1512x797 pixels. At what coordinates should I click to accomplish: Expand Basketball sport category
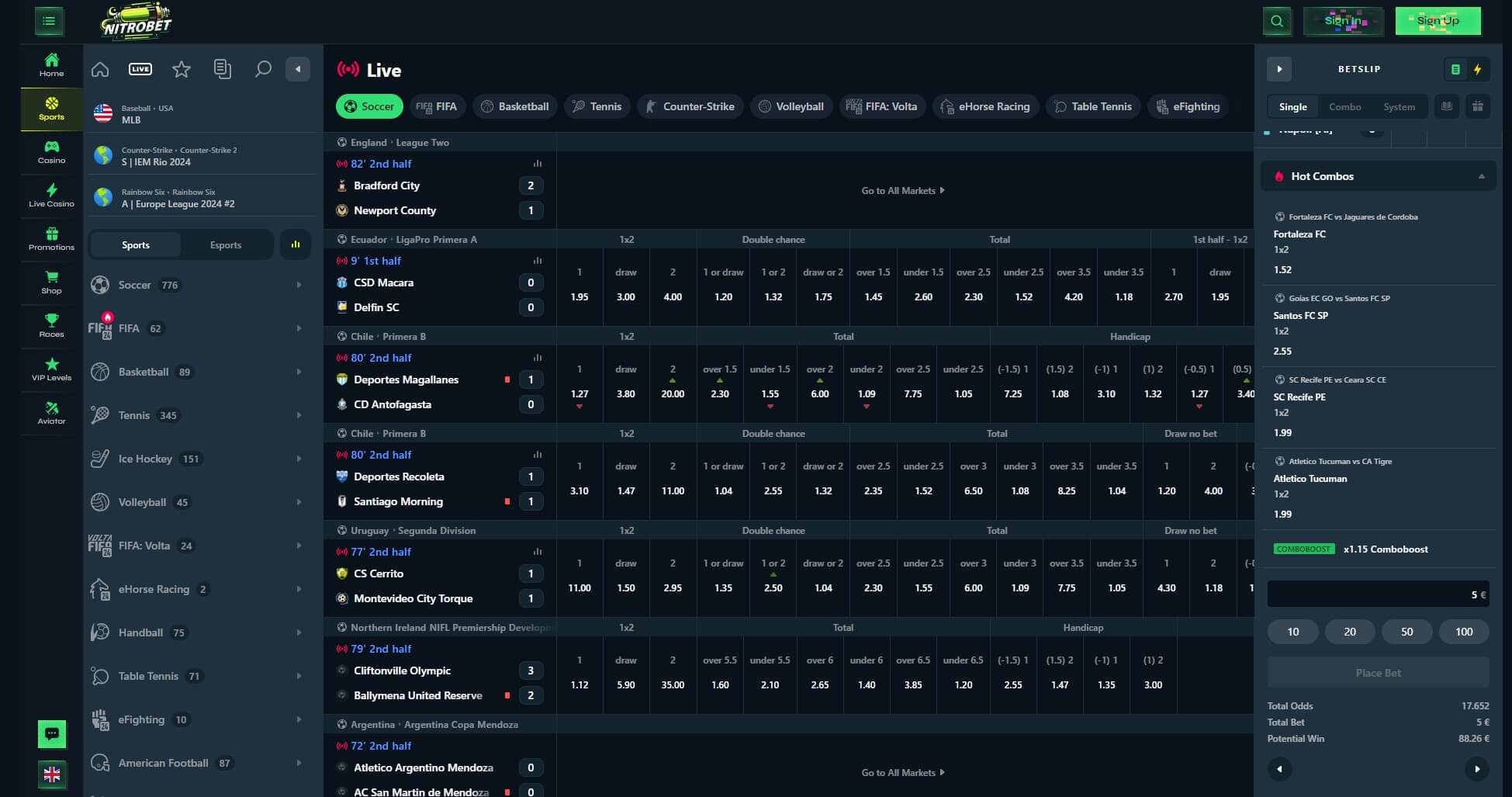(x=203, y=372)
